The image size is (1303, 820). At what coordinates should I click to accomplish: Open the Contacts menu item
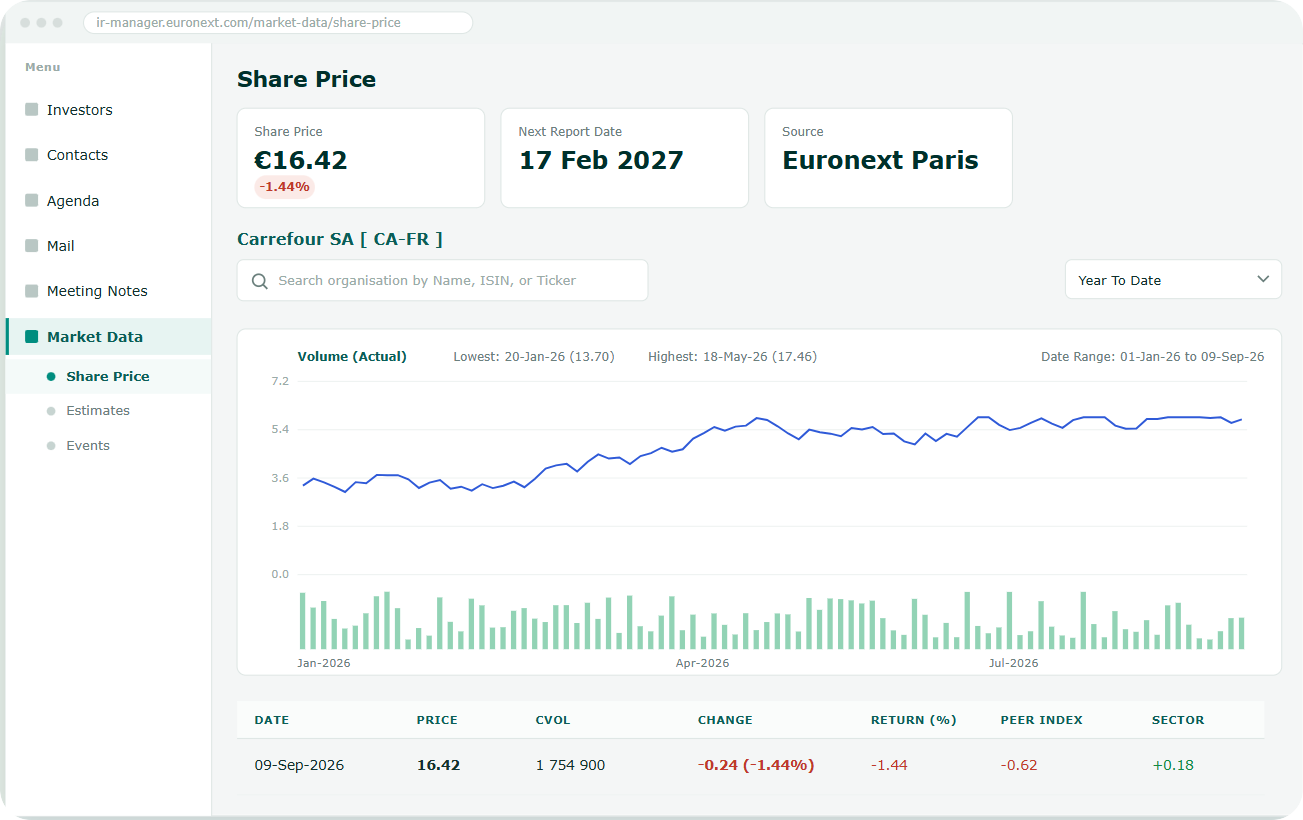[108, 155]
